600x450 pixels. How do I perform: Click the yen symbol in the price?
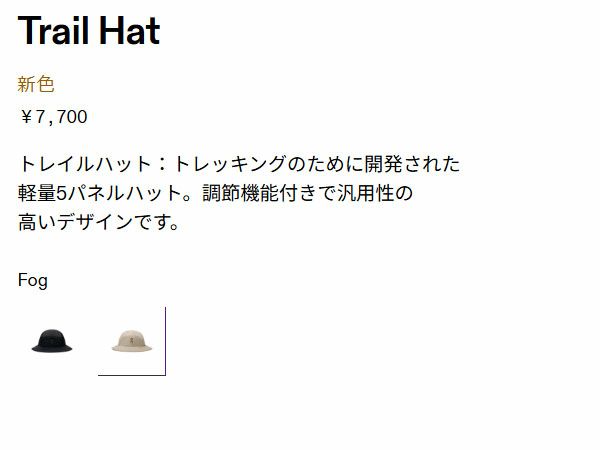point(26,117)
